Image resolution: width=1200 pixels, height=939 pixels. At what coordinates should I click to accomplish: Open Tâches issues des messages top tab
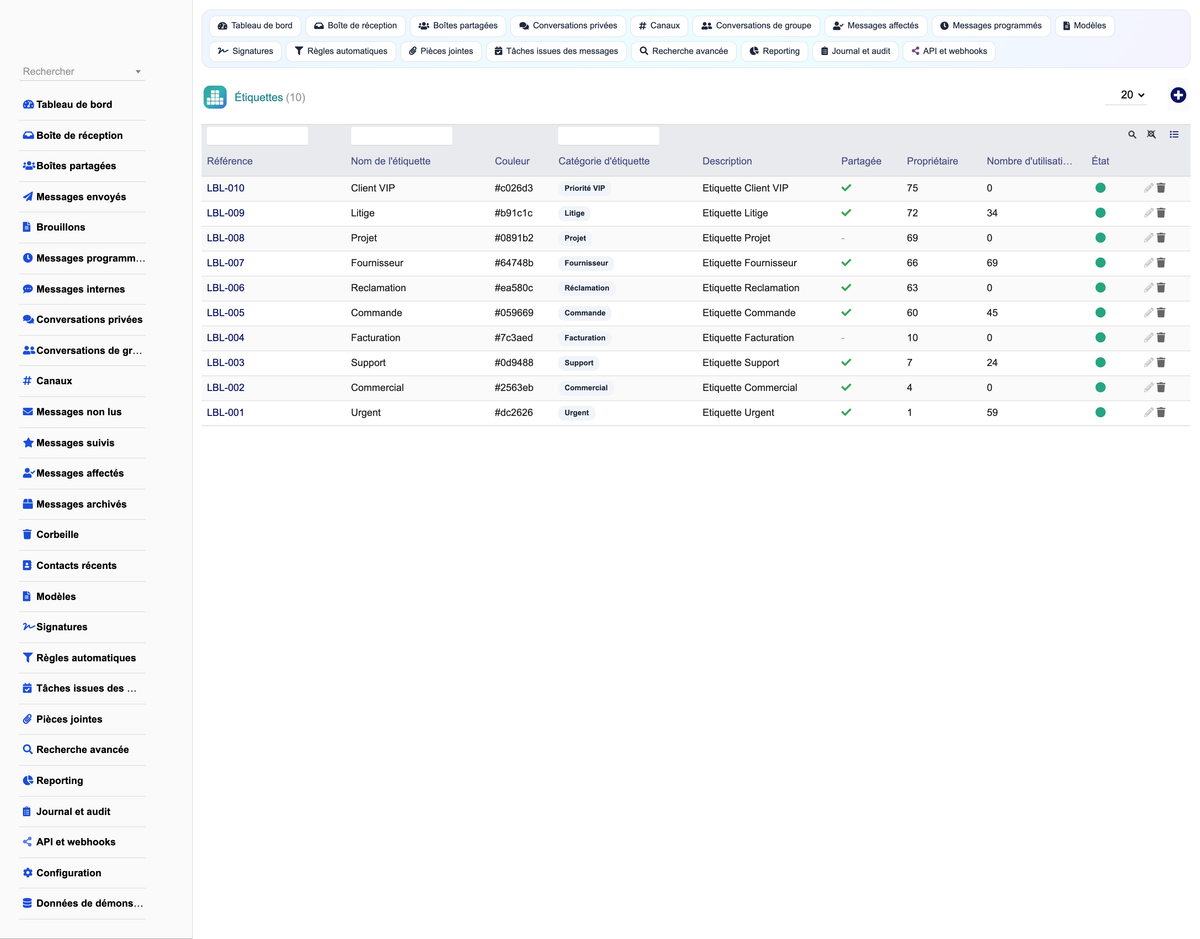(556, 51)
